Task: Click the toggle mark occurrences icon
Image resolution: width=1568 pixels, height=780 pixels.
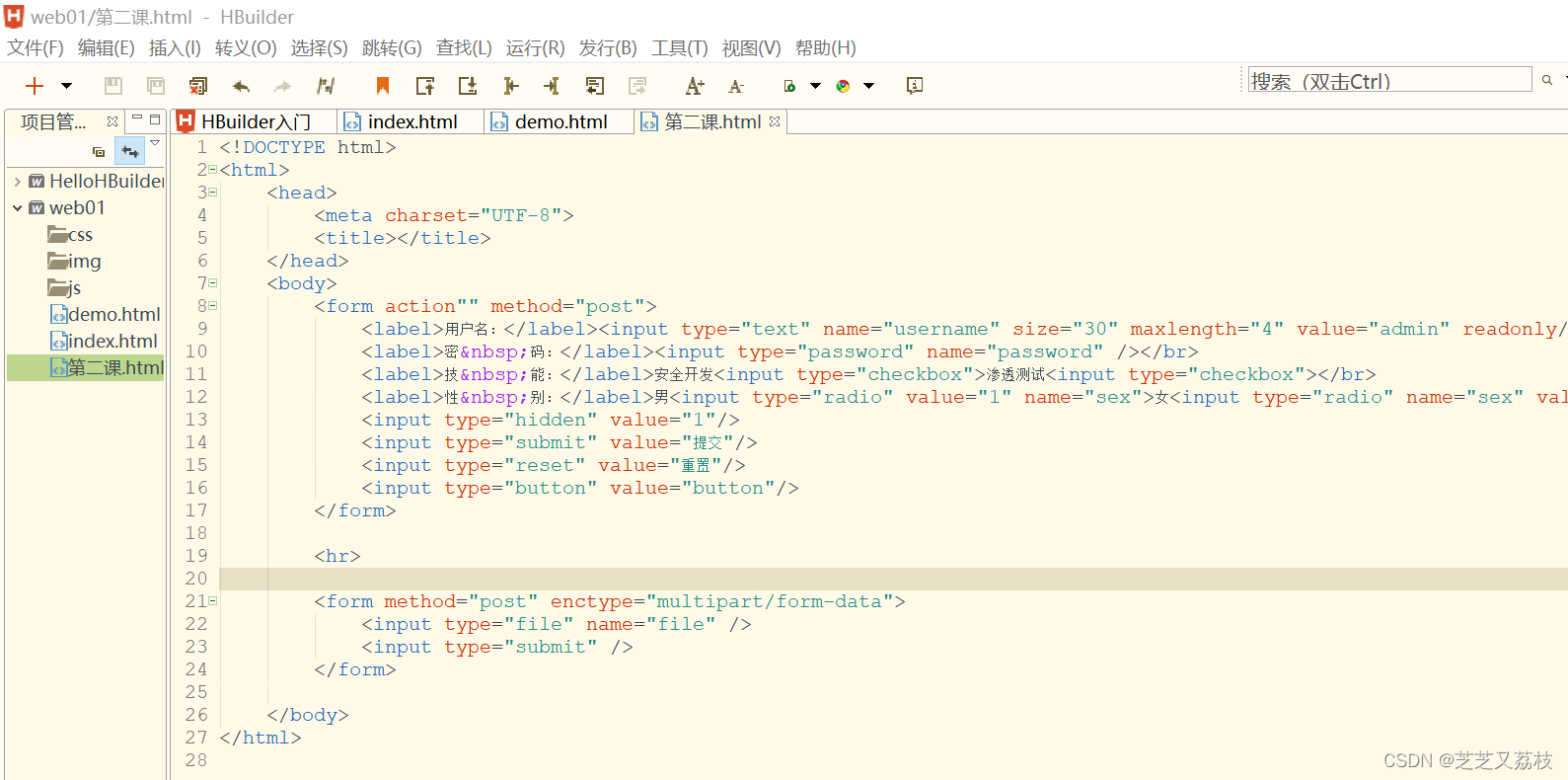Action: 326,86
